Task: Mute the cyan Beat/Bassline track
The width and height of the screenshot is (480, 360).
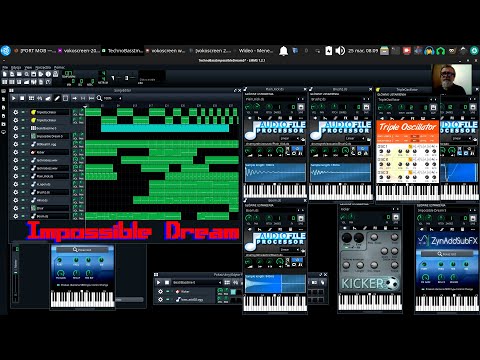Action: click(23, 128)
